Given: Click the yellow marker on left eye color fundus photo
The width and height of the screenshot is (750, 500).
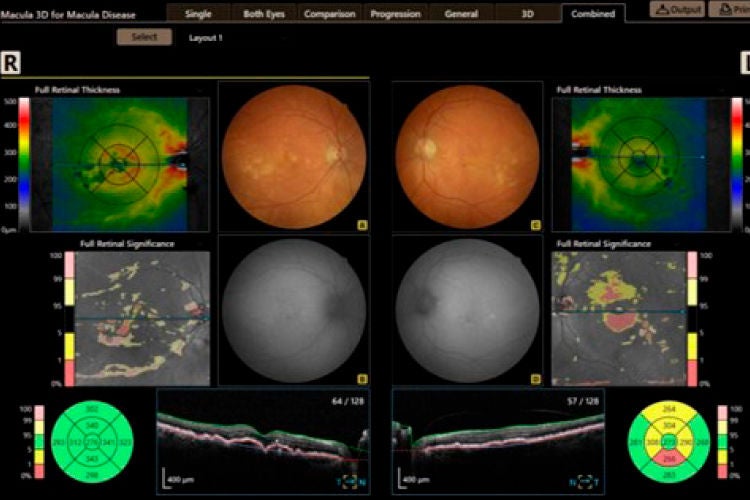Looking at the screenshot, I should pos(536,225).
